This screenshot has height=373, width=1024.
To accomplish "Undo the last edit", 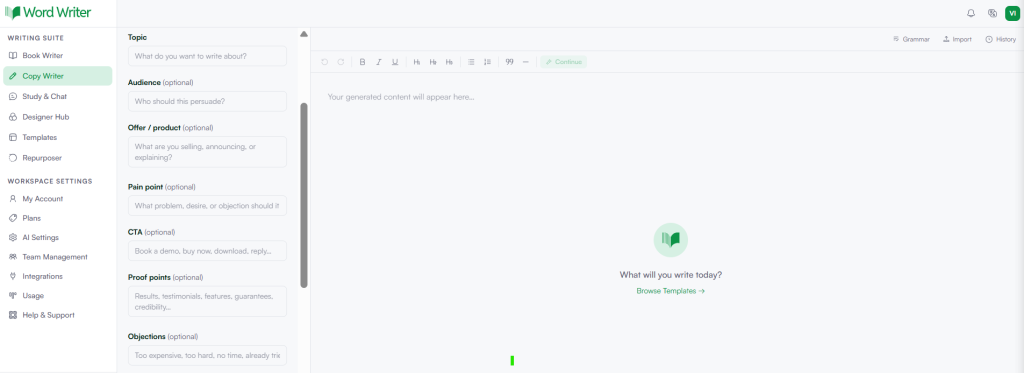I will click(x=325, y=62).
